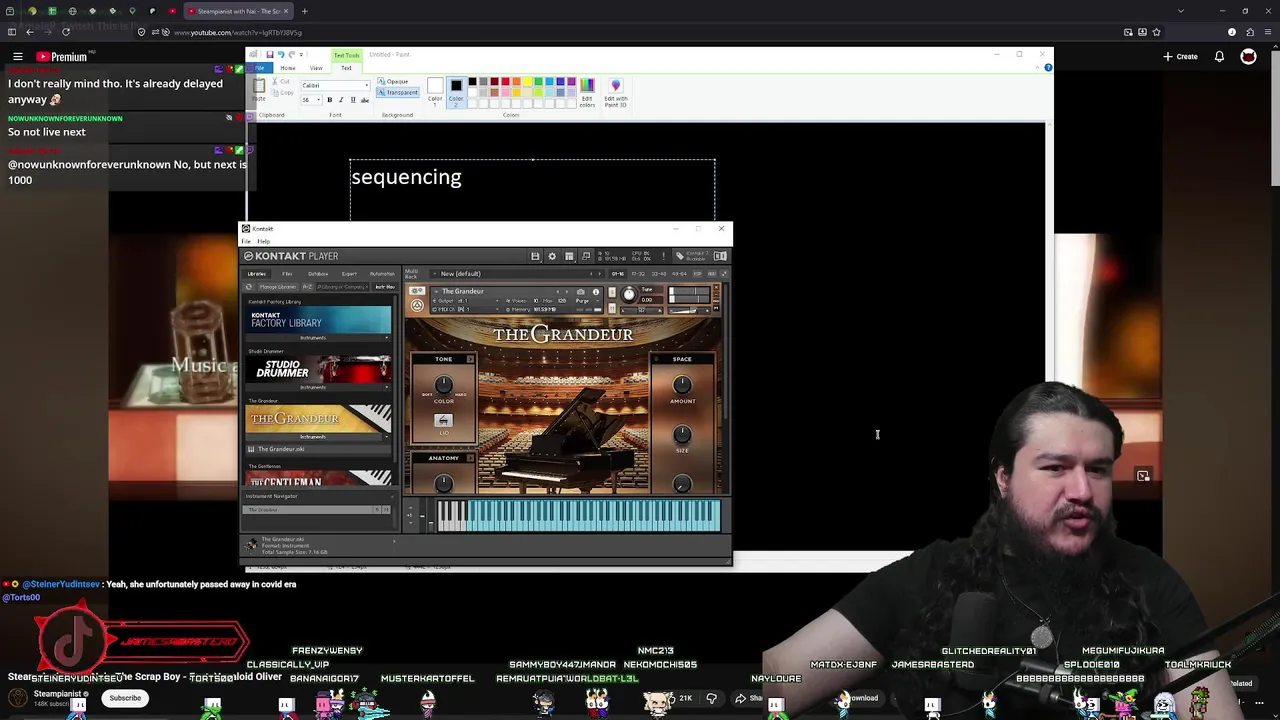
Task: Adjust the Tune knob in instrument header
Action: point(629,294)
